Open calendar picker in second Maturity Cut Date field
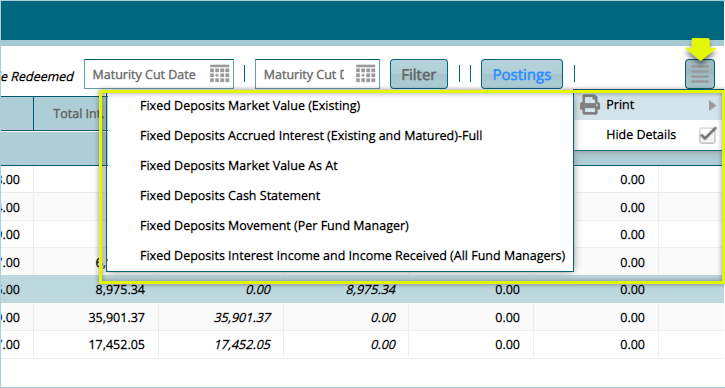 click(365, 74)
